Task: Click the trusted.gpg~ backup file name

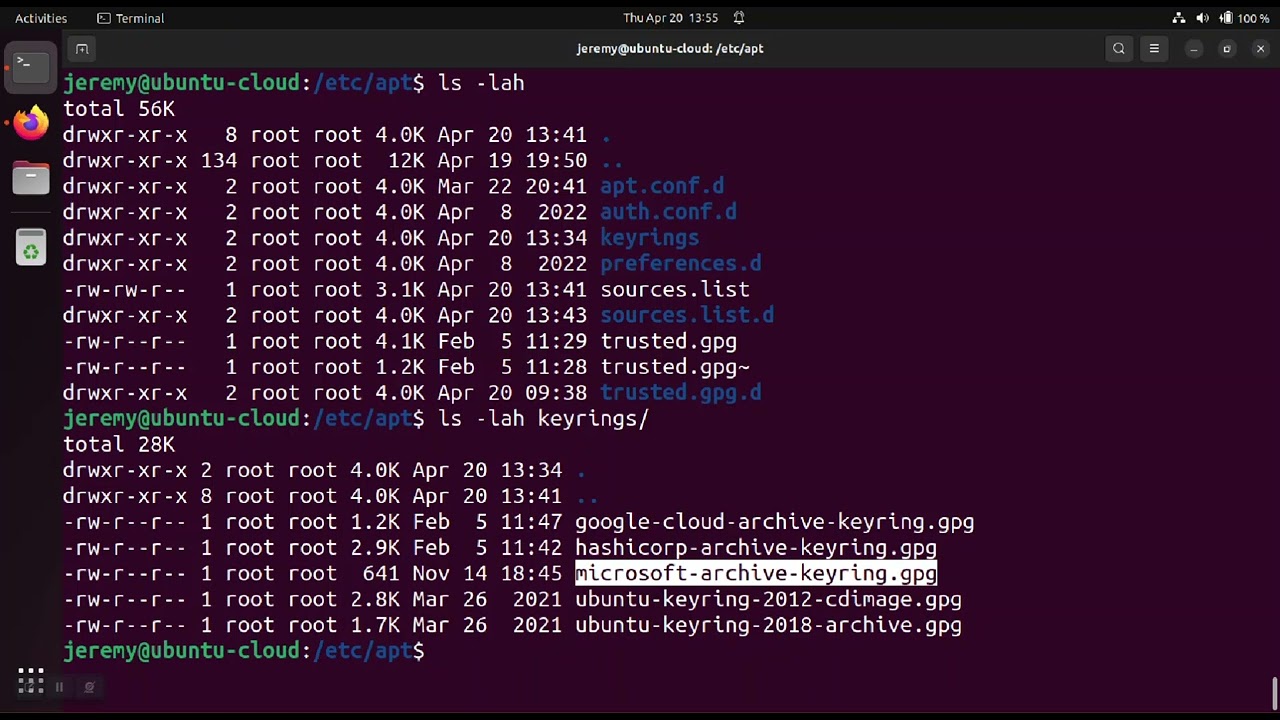Action: (x=675, y=368)
